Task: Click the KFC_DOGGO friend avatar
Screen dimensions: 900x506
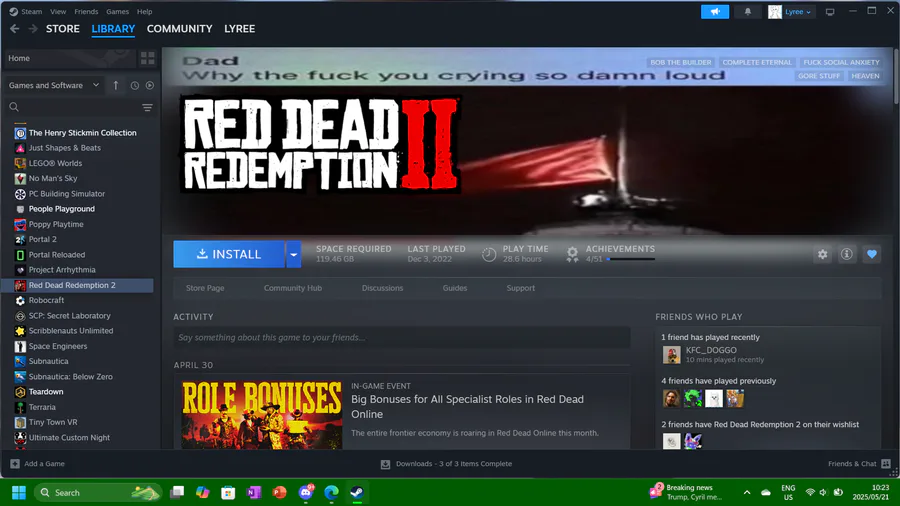Action: tap(672, 355)
